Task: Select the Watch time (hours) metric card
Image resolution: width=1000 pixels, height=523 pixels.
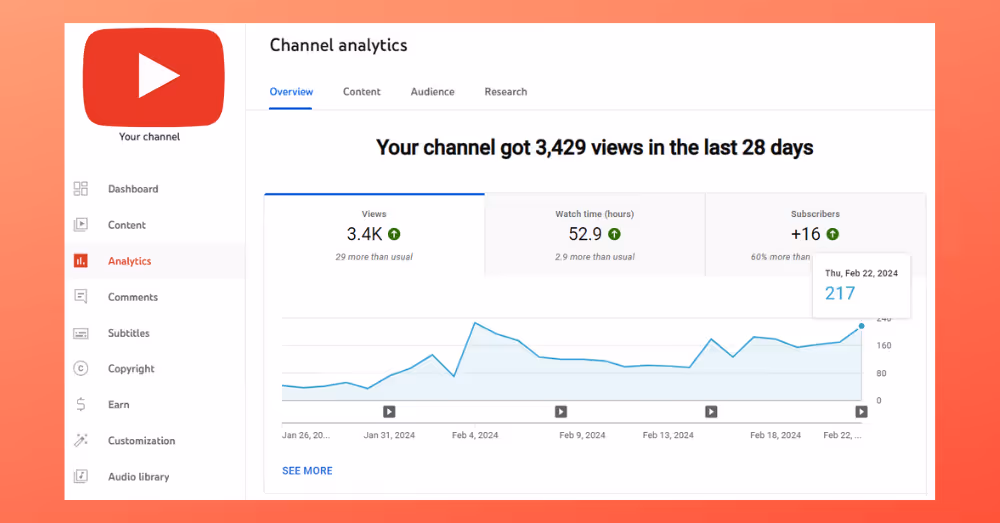Action: (x=594, y=235)
